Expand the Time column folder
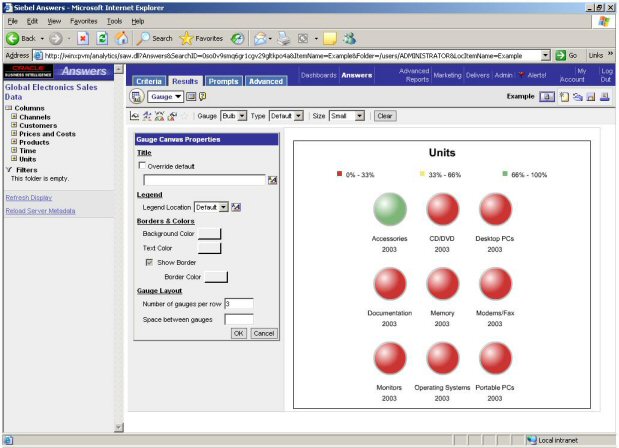619x448 pixels. pos(14,150)
